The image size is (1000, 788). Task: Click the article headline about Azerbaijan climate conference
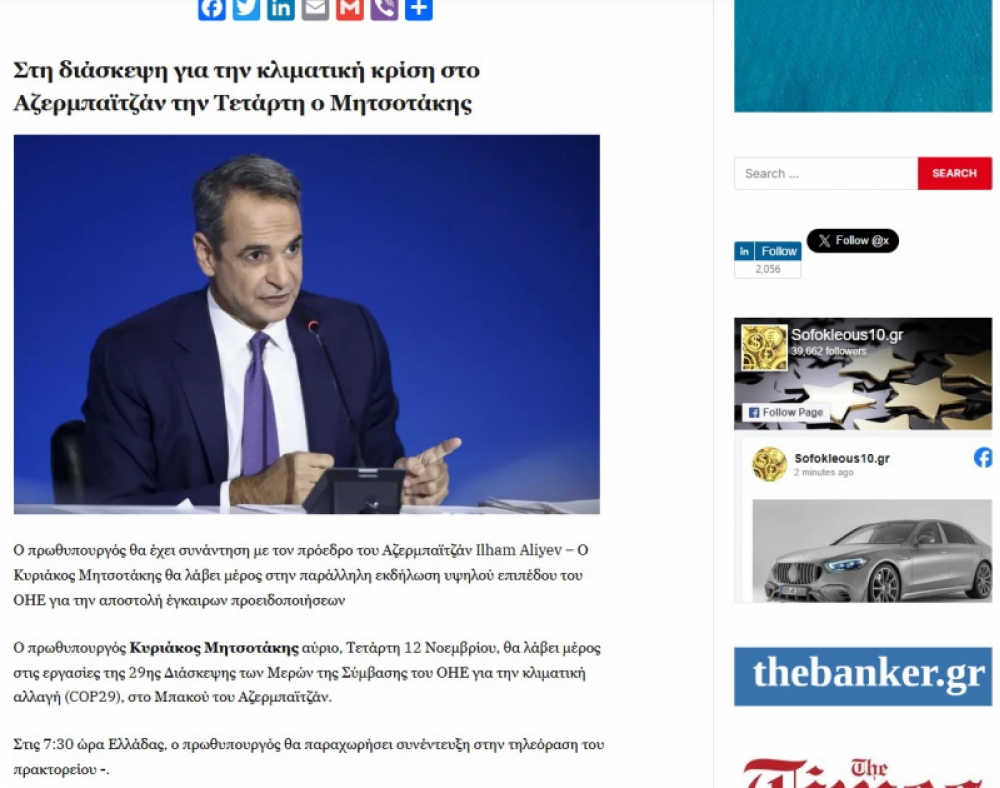[x=246, y=86]
